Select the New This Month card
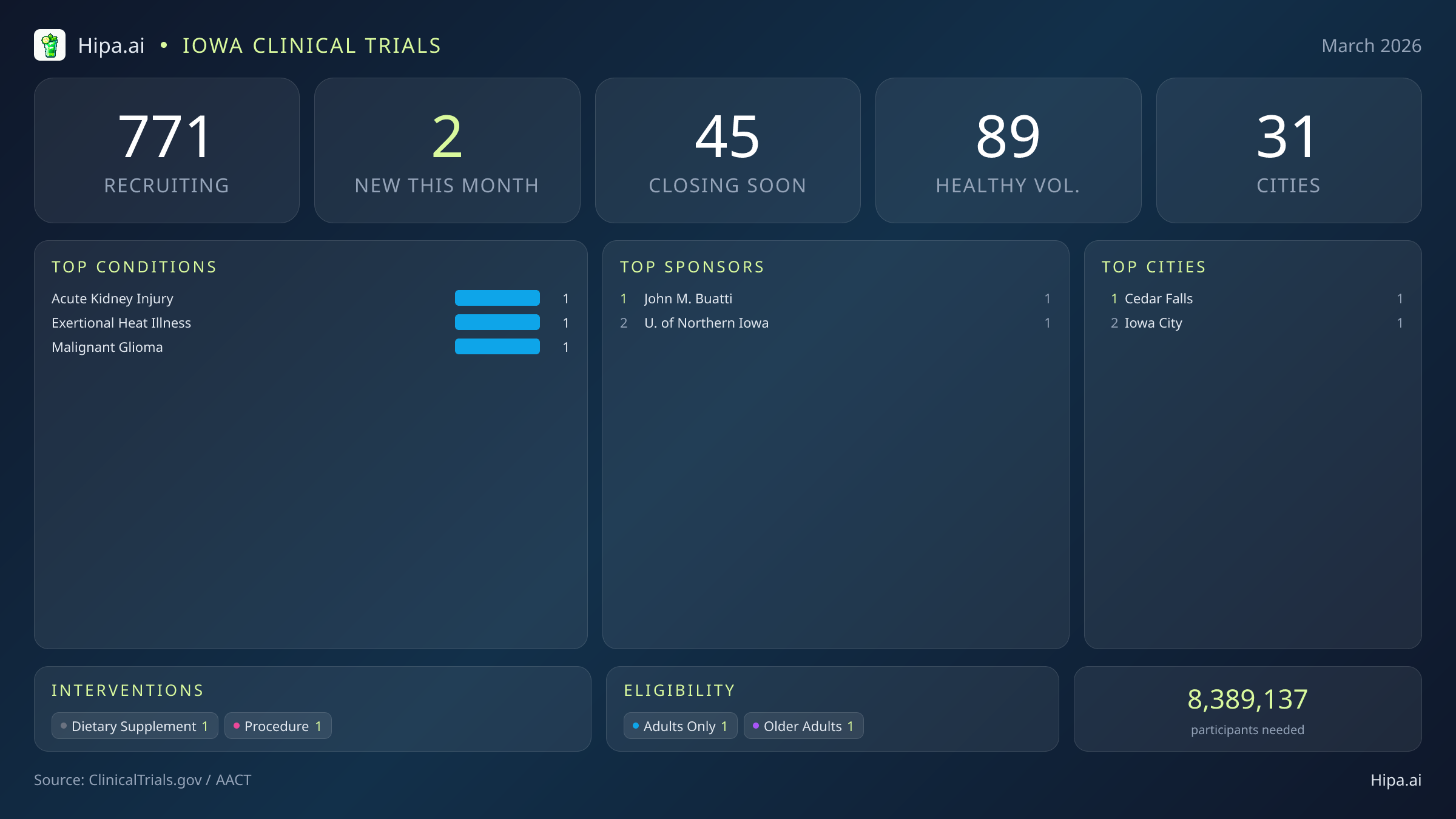 coord(447,150)
